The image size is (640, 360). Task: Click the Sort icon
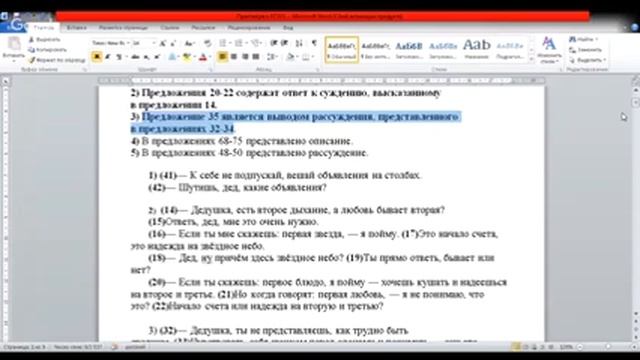299,43
